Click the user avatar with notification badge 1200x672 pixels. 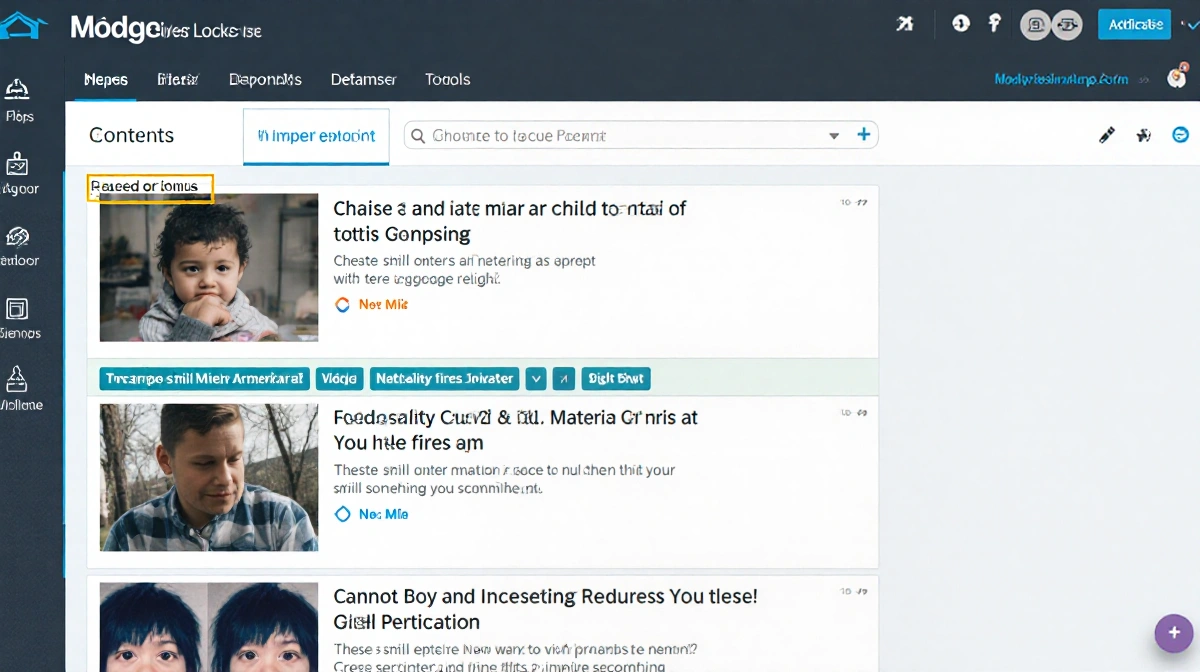(1176, 79)
